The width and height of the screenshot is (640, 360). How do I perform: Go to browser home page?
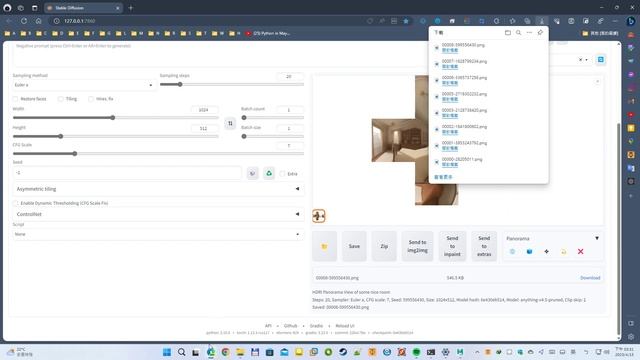point(38,21)
